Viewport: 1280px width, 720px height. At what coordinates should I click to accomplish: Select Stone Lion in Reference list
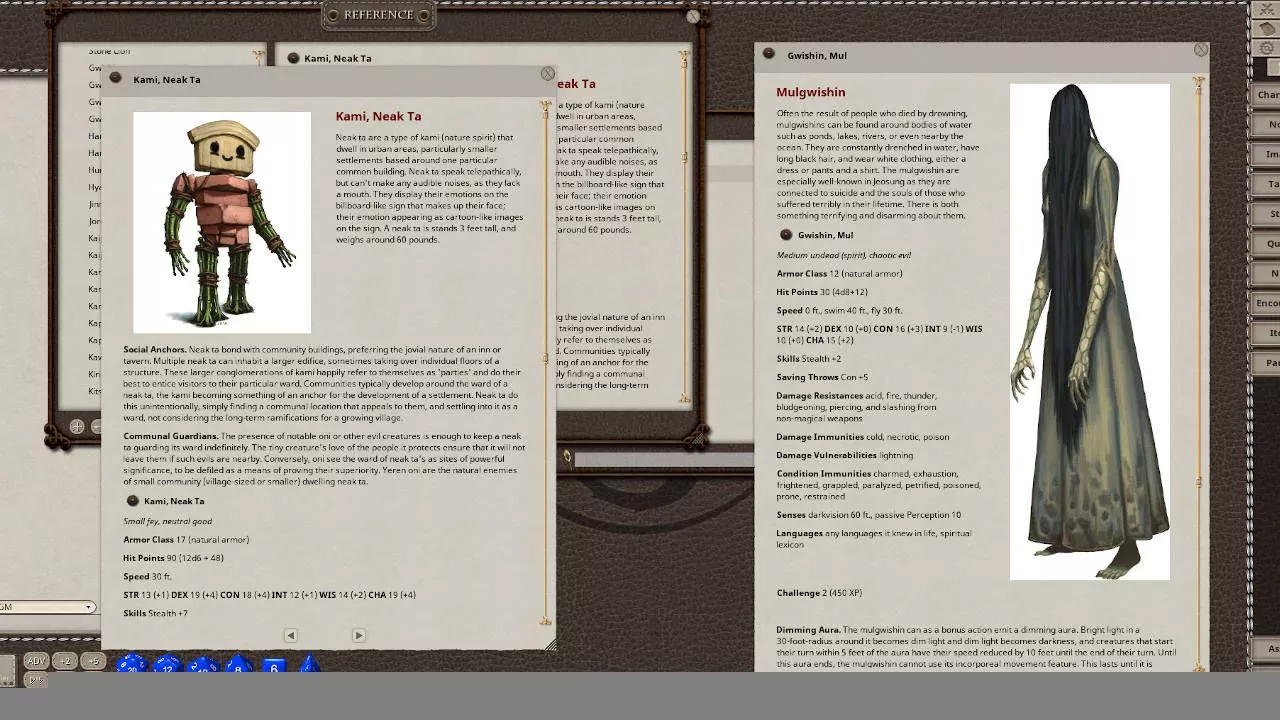tap(109, 51)
